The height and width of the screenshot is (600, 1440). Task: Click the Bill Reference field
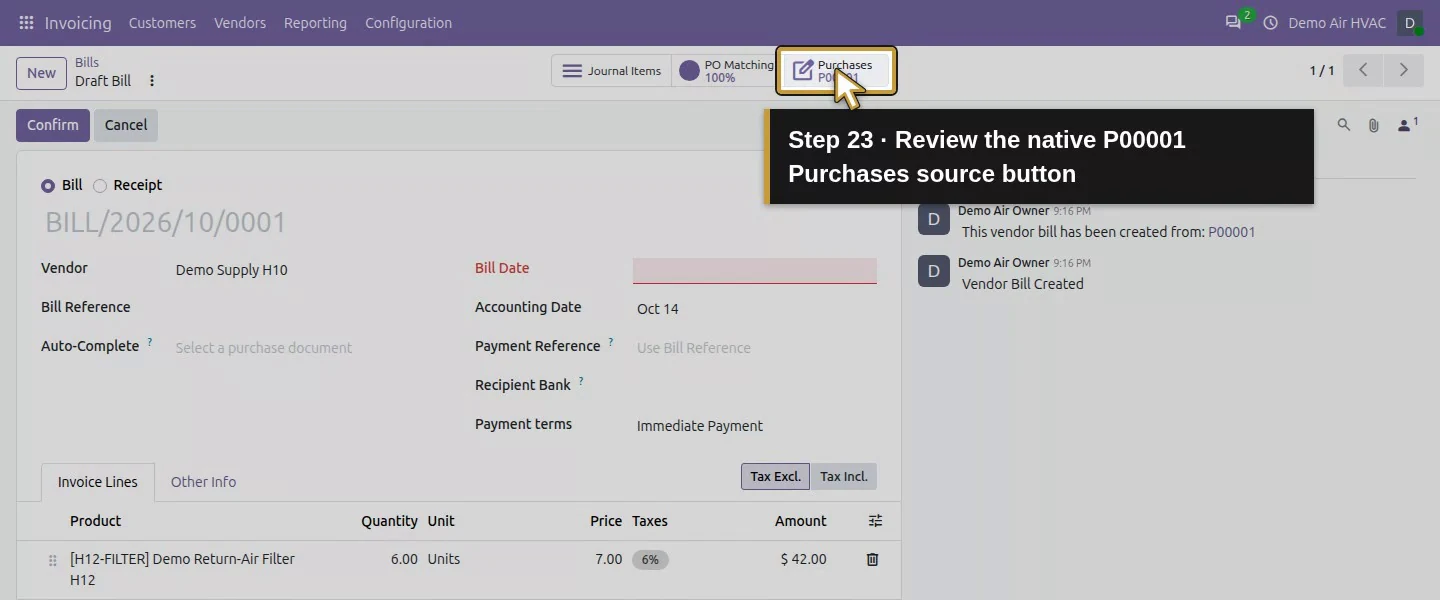306,309
